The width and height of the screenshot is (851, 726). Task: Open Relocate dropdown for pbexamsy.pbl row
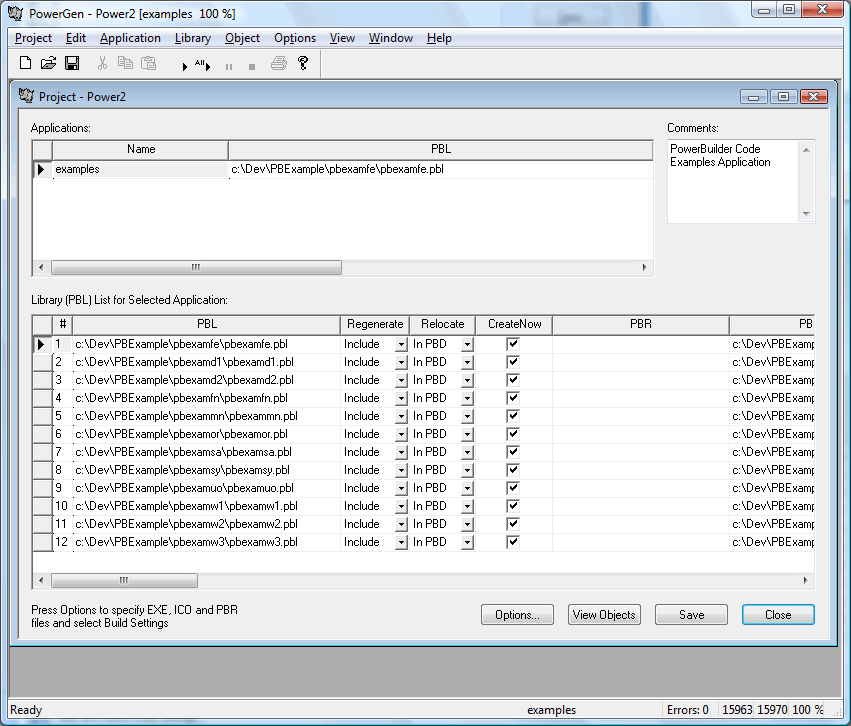tap(467, 470)
